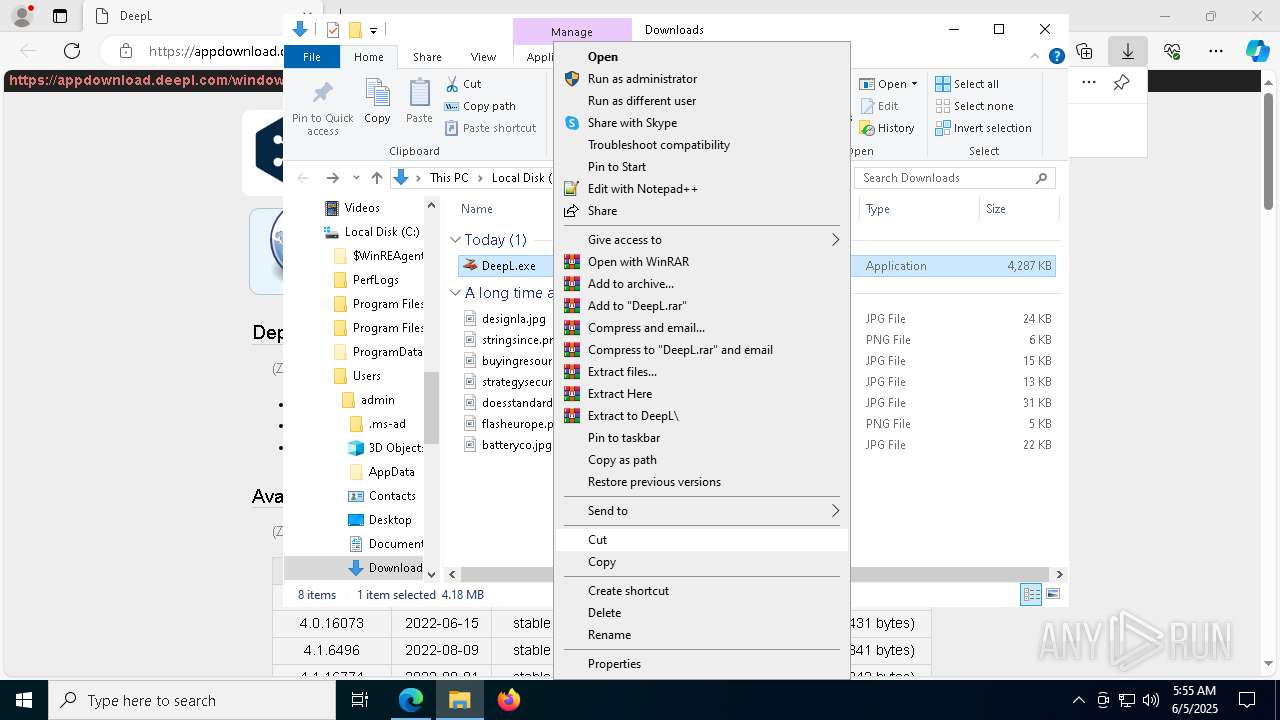Select Add to archive... option
The width and height of the screenshot is (1280, 720).
[630, 284]
